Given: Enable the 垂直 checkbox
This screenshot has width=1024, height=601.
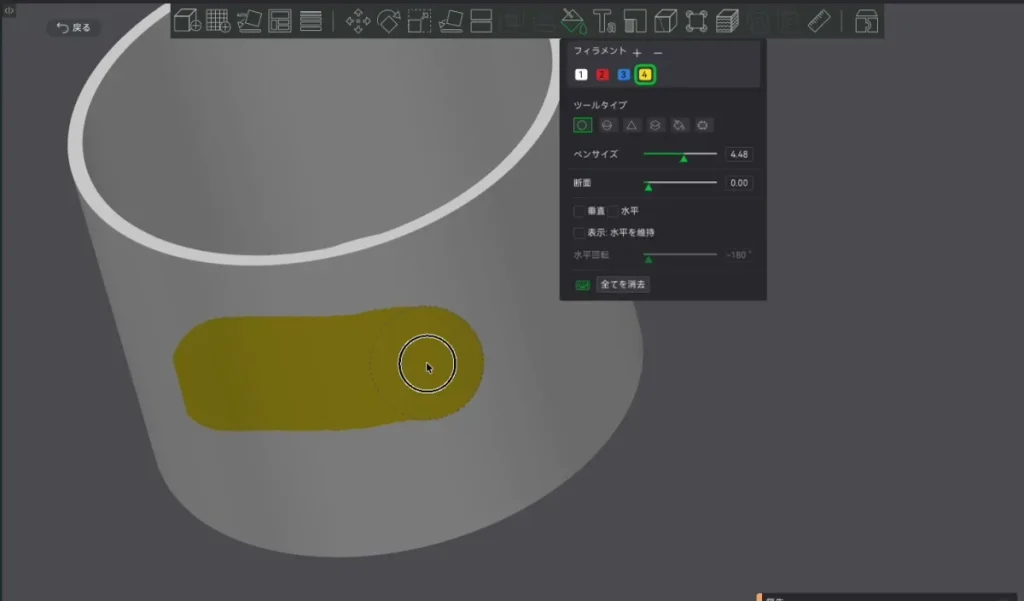Looking at the screenshot, I should click(x=579, y=211).
